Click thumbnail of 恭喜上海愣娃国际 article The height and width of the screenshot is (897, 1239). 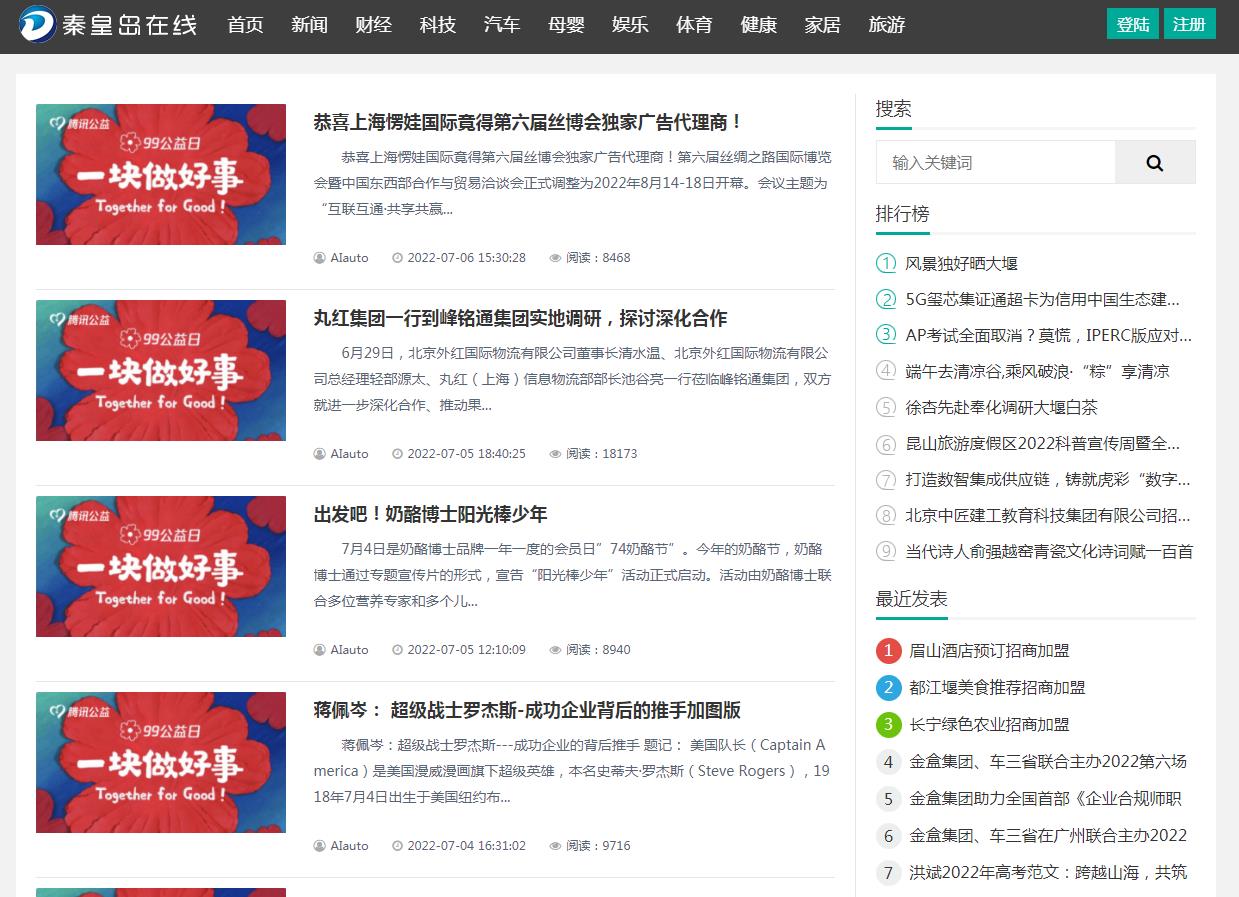click(x=161, y=175)
